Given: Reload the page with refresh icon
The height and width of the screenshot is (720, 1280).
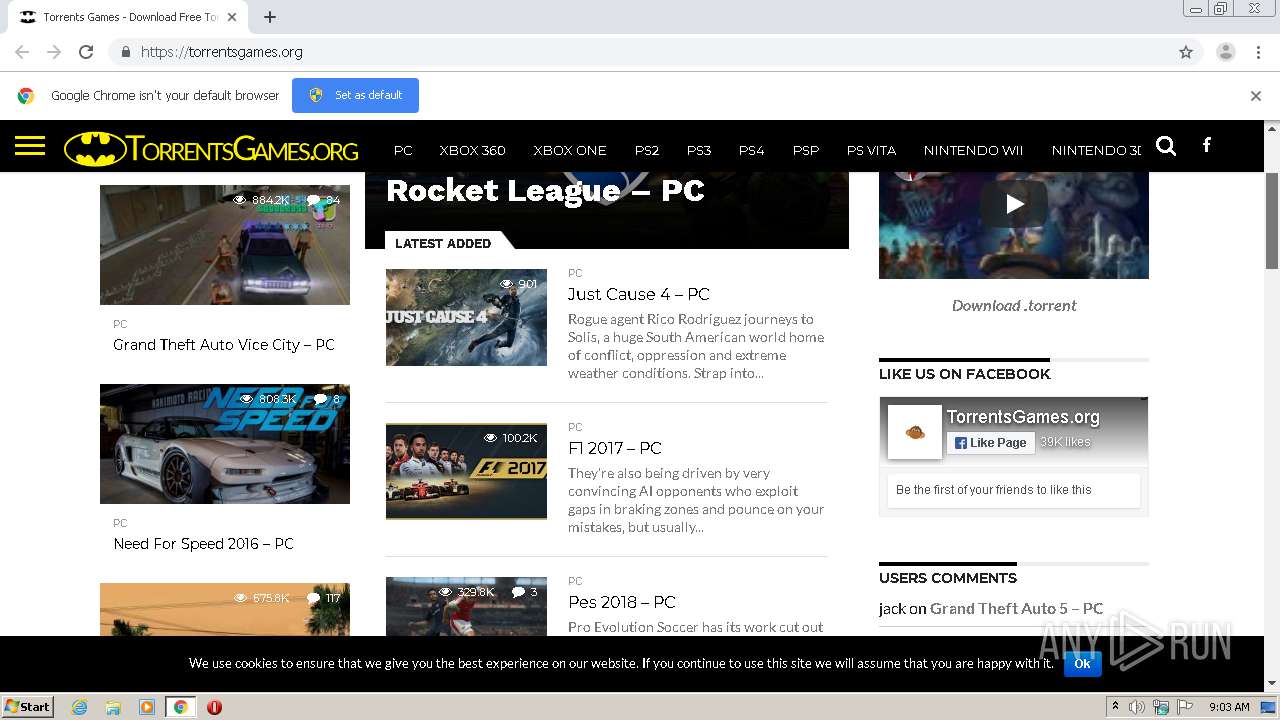Looking at the screenshot, I should [86, 52].
